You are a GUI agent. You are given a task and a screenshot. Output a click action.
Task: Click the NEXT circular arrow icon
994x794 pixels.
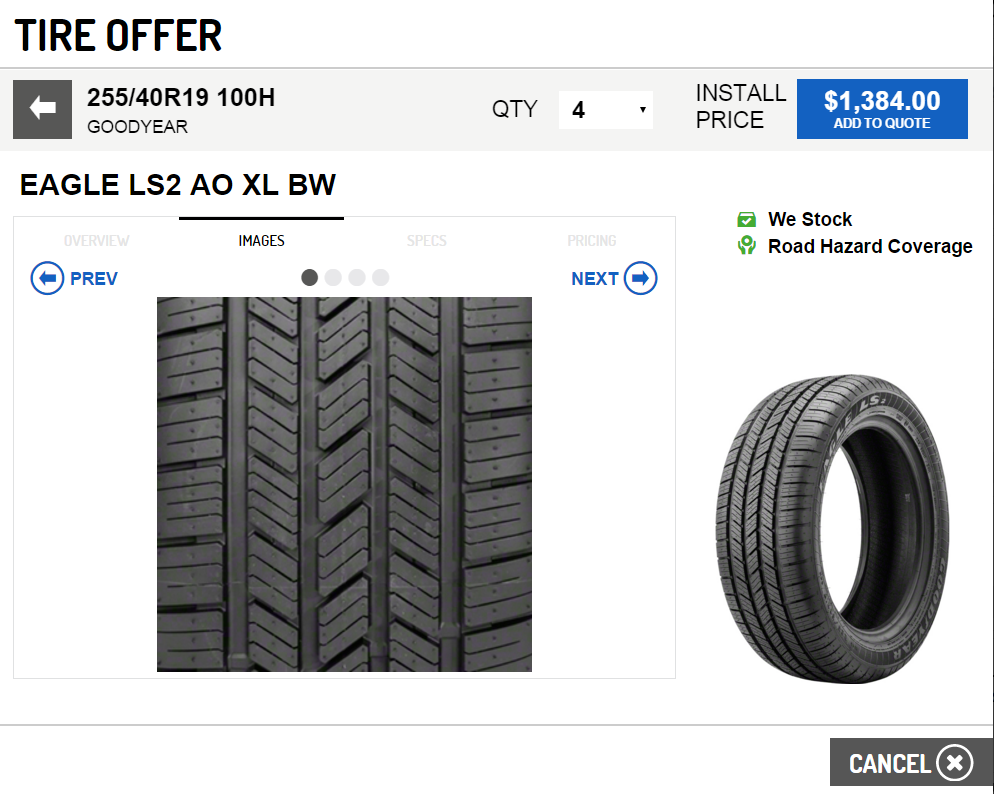pos(640,278)
